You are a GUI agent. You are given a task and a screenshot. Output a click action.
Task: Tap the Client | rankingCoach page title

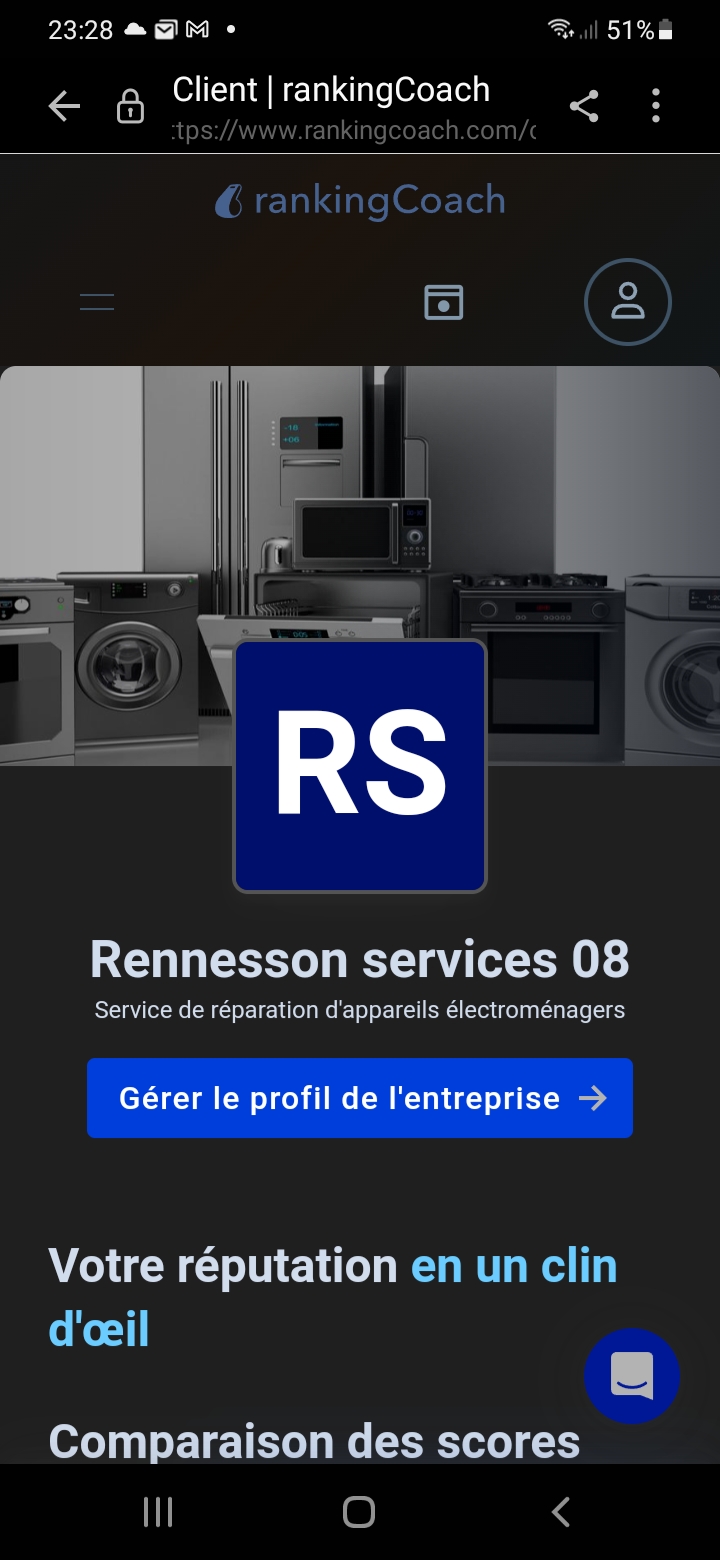coord(331,90)
